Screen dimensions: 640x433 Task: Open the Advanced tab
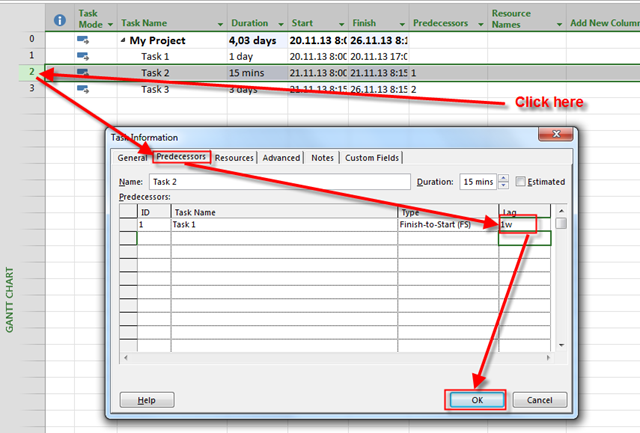point(281,157)
